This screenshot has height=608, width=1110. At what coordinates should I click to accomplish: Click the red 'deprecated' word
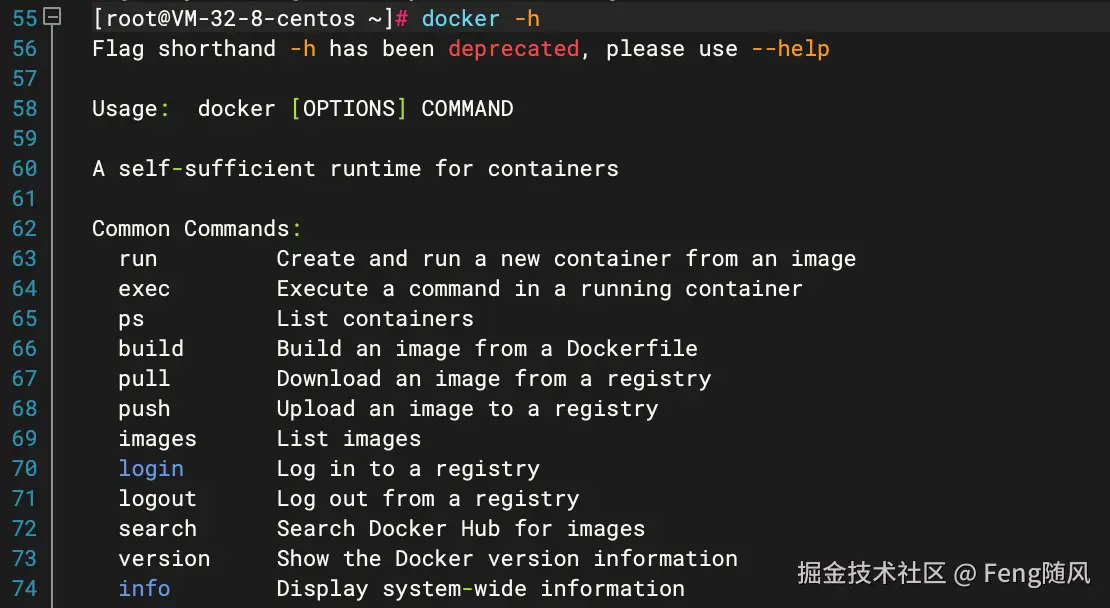click(x=513, y=48)
